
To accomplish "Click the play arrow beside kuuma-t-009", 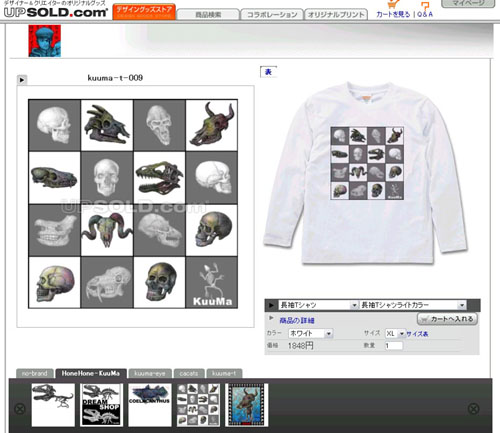I will (x=22, y=80).
